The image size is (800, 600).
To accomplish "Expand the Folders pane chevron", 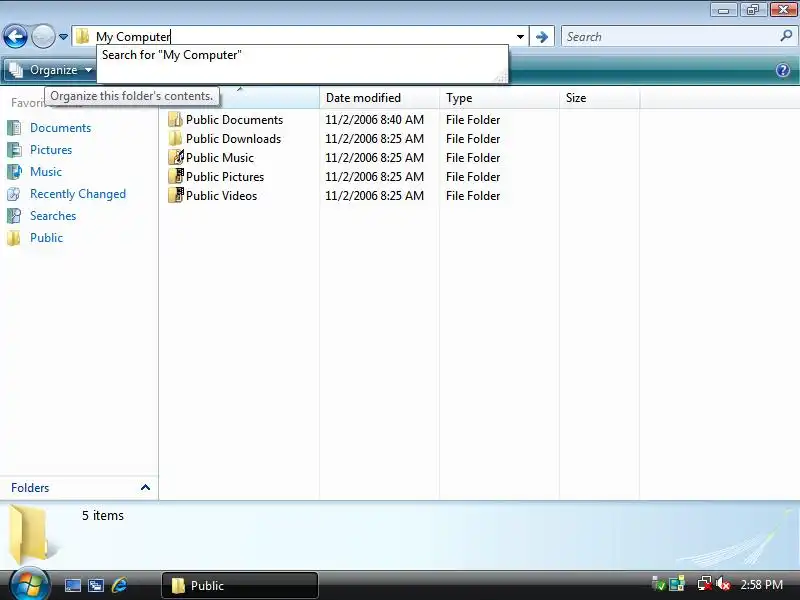I will 145,487.
